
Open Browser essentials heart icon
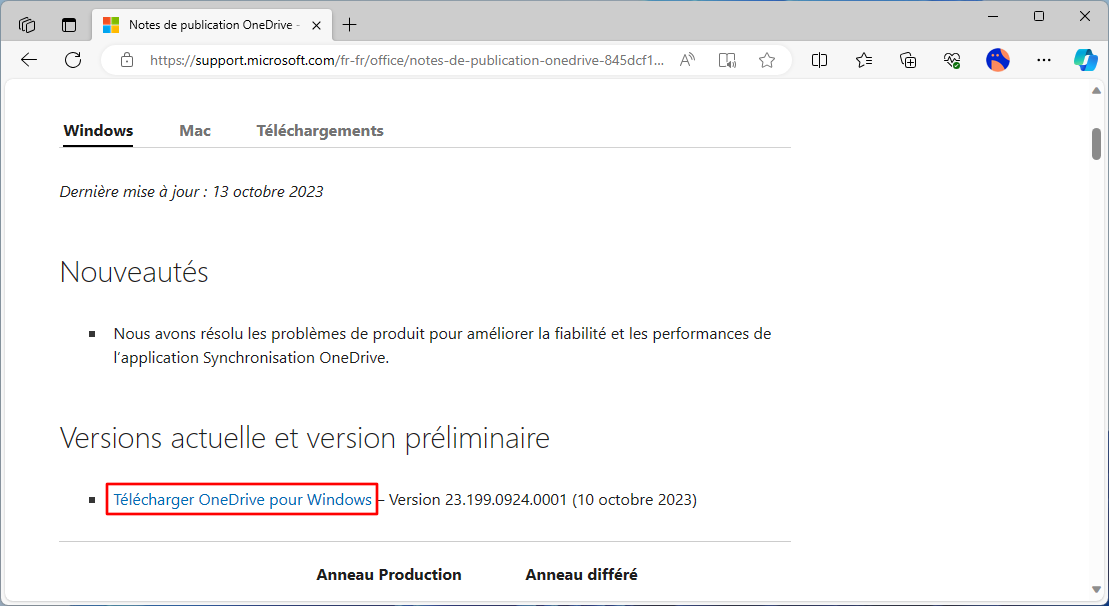coord(952,60)
